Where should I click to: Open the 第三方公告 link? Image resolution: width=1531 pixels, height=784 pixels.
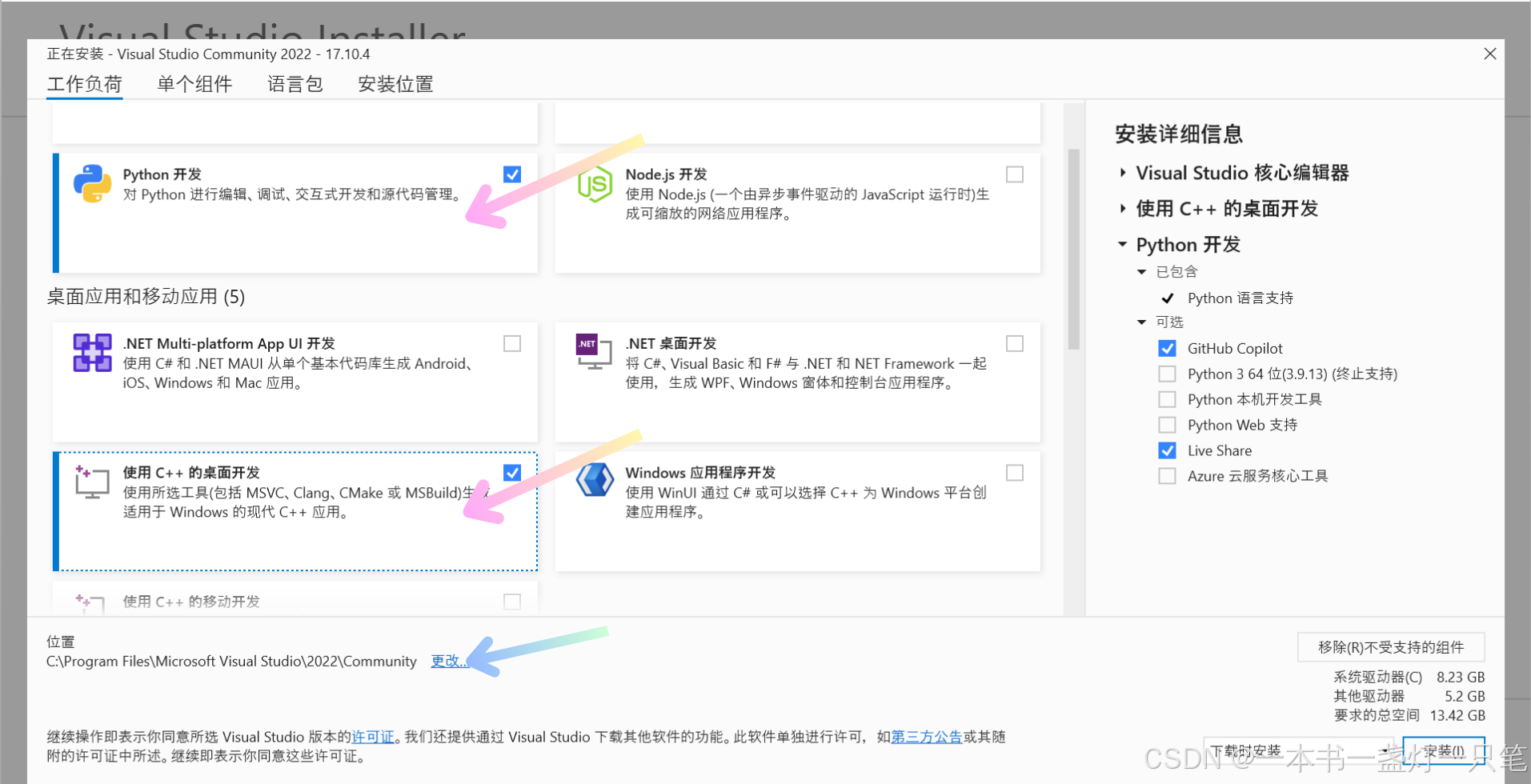pos(927,737)
